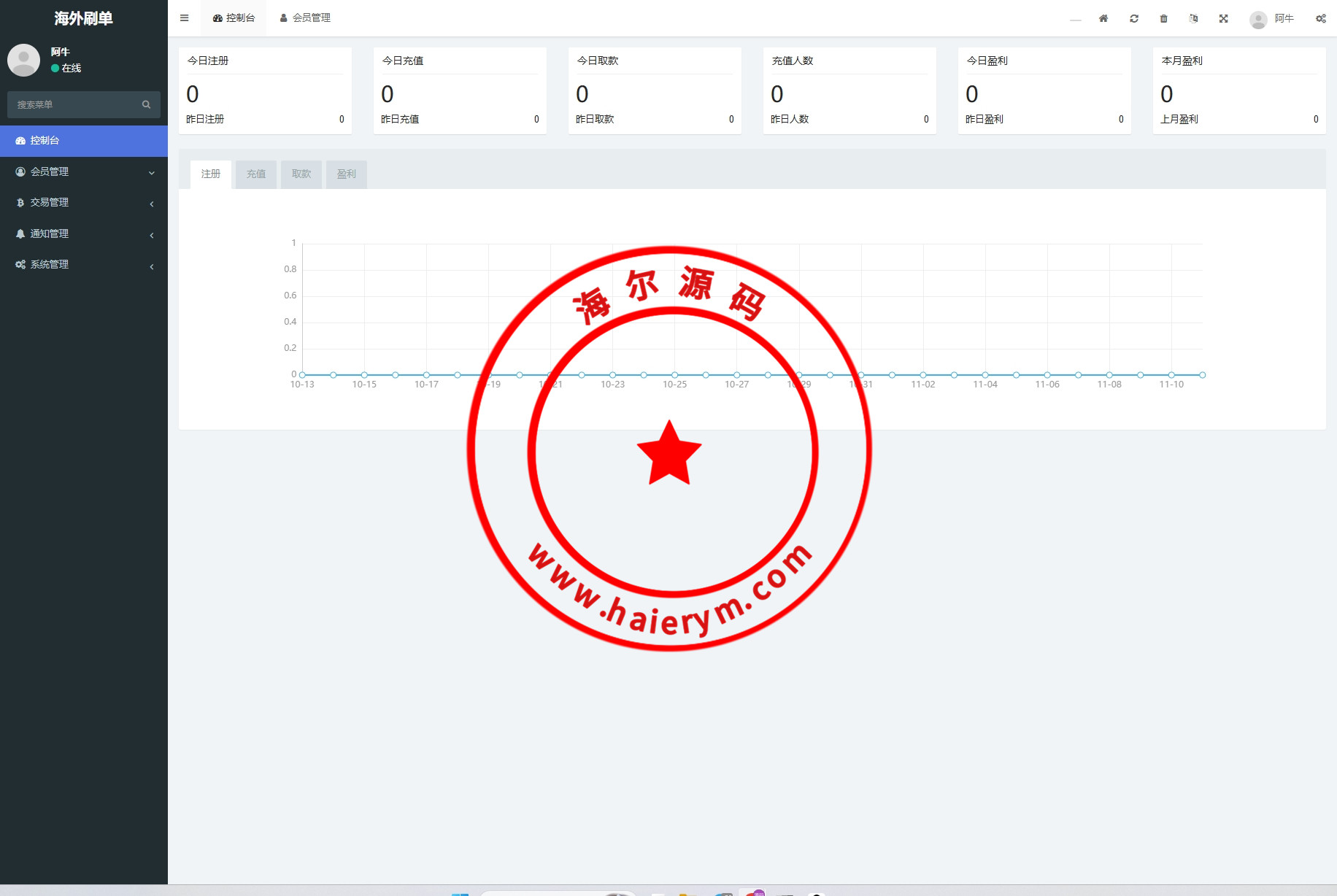Expand the 会员管理 sidebar menu
1337x896 pixels.
pos(83,171)
